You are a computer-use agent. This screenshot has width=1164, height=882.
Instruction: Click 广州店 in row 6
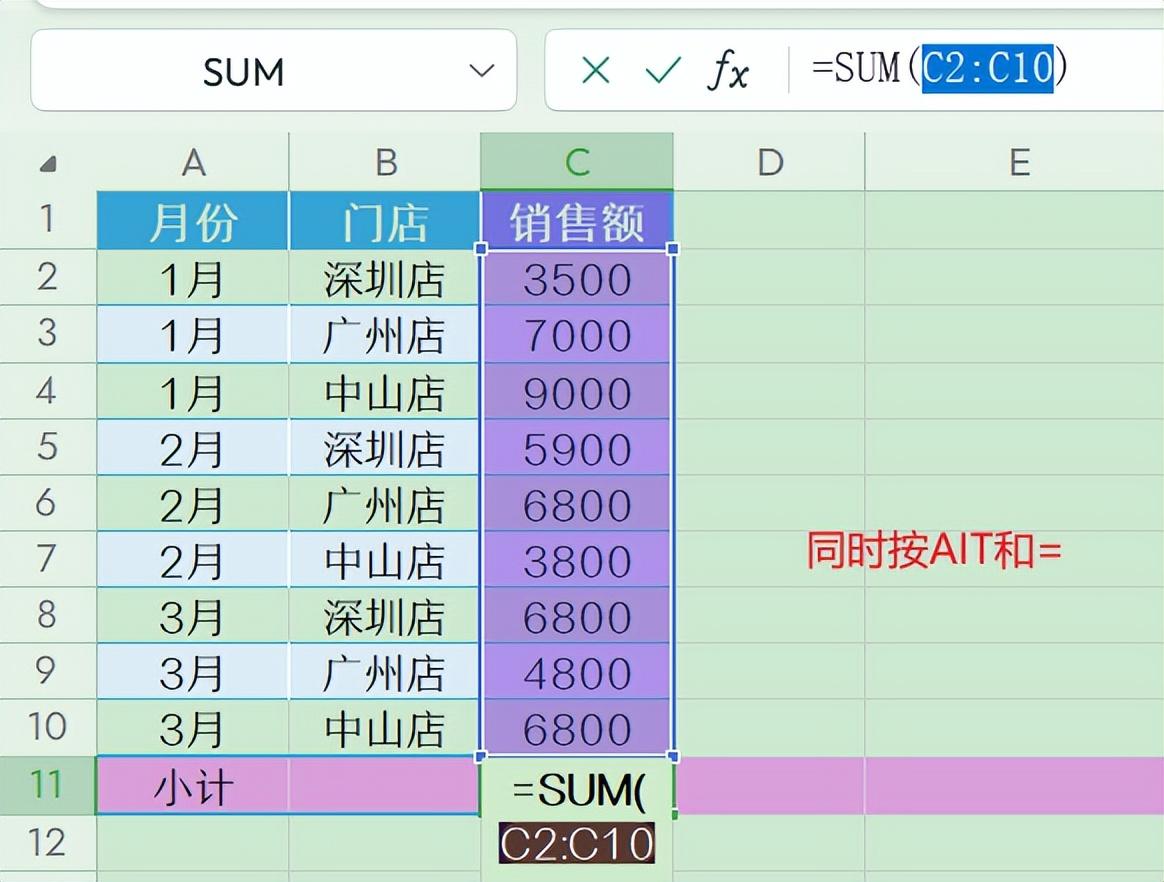[x=385, y=504]
